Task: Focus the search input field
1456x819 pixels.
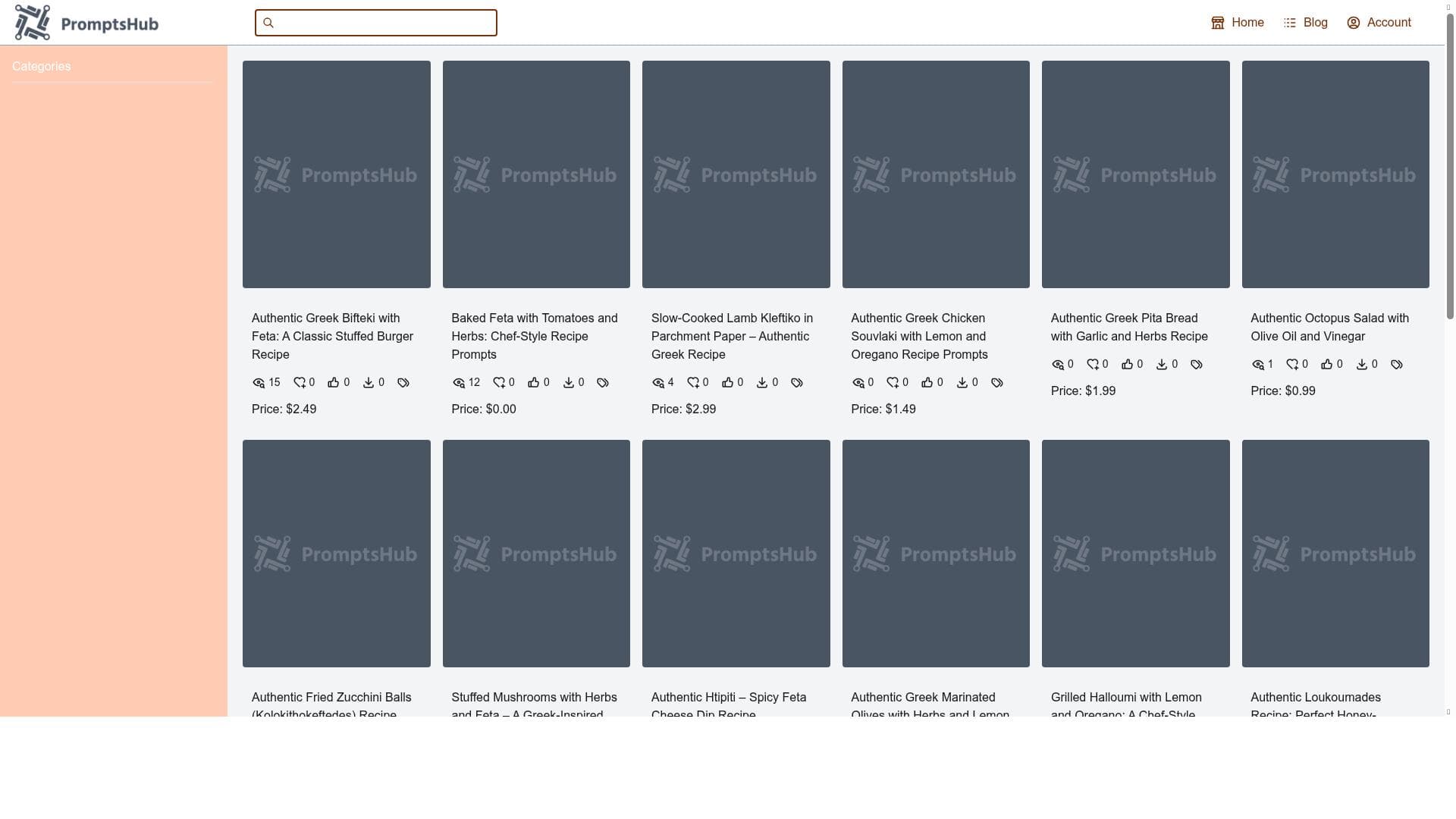Action: point(376,23)
